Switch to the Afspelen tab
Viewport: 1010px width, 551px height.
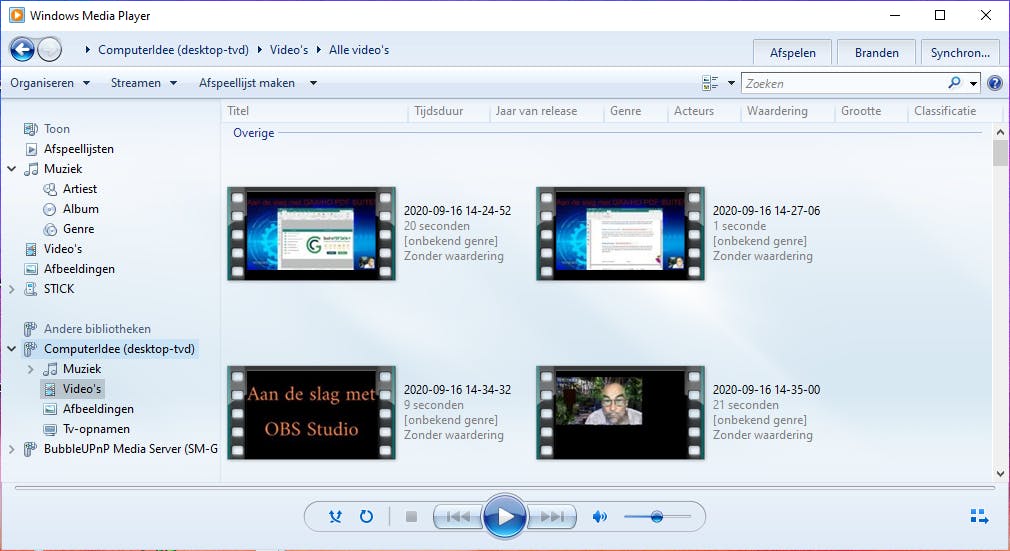792,52
